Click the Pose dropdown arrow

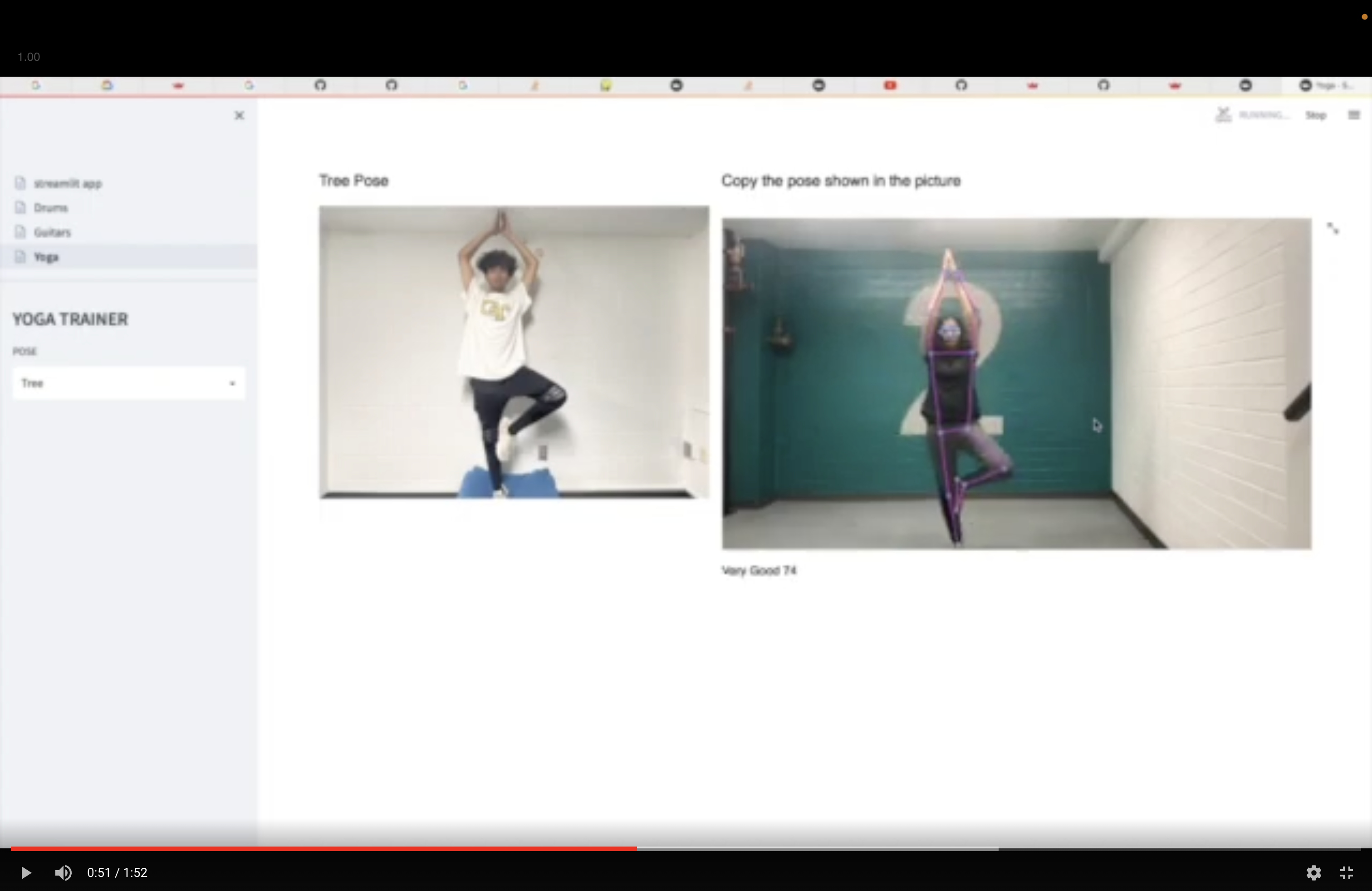[x=232, y=383]
